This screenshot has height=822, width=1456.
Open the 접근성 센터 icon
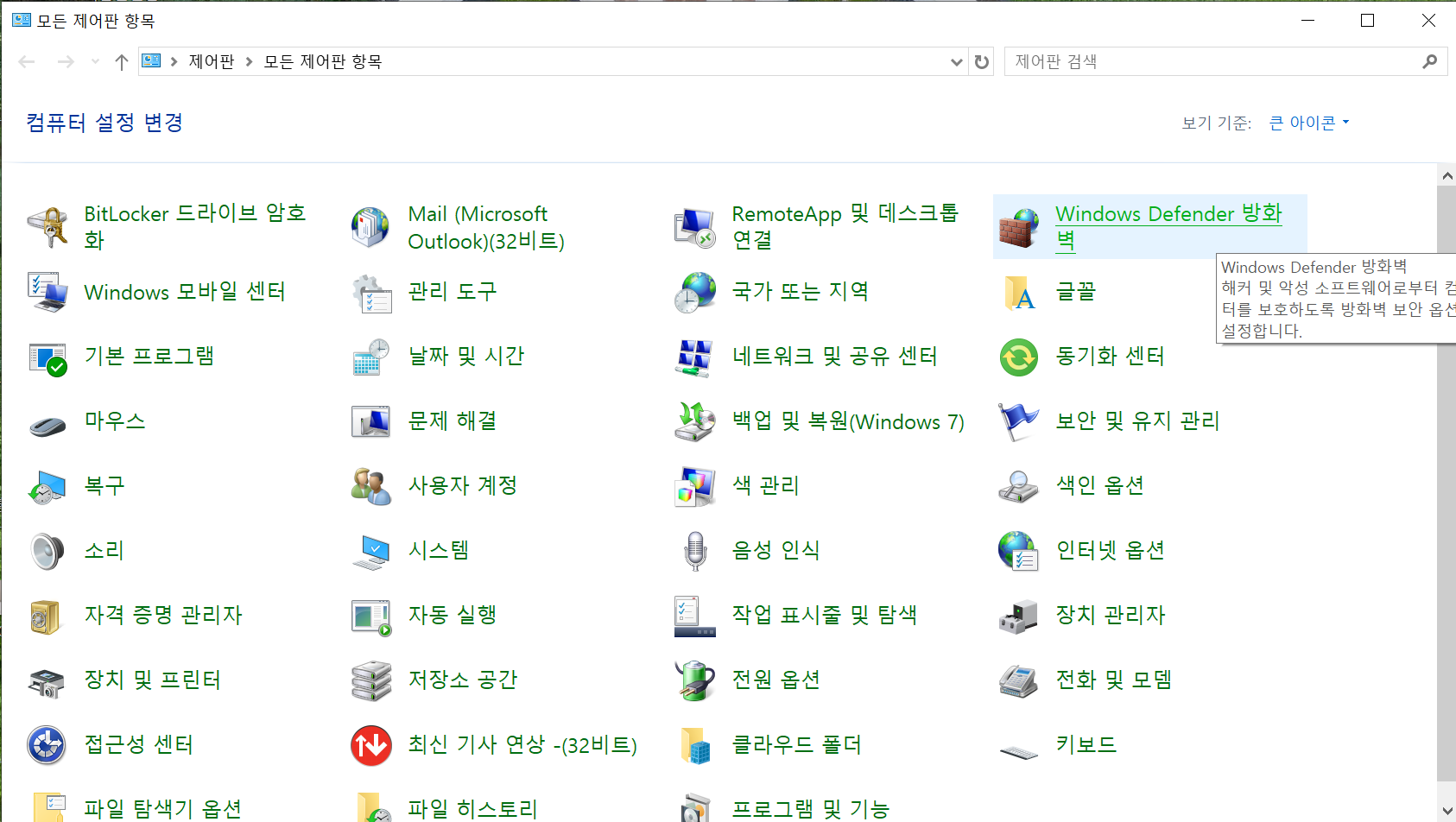click(x=47, y=745)
